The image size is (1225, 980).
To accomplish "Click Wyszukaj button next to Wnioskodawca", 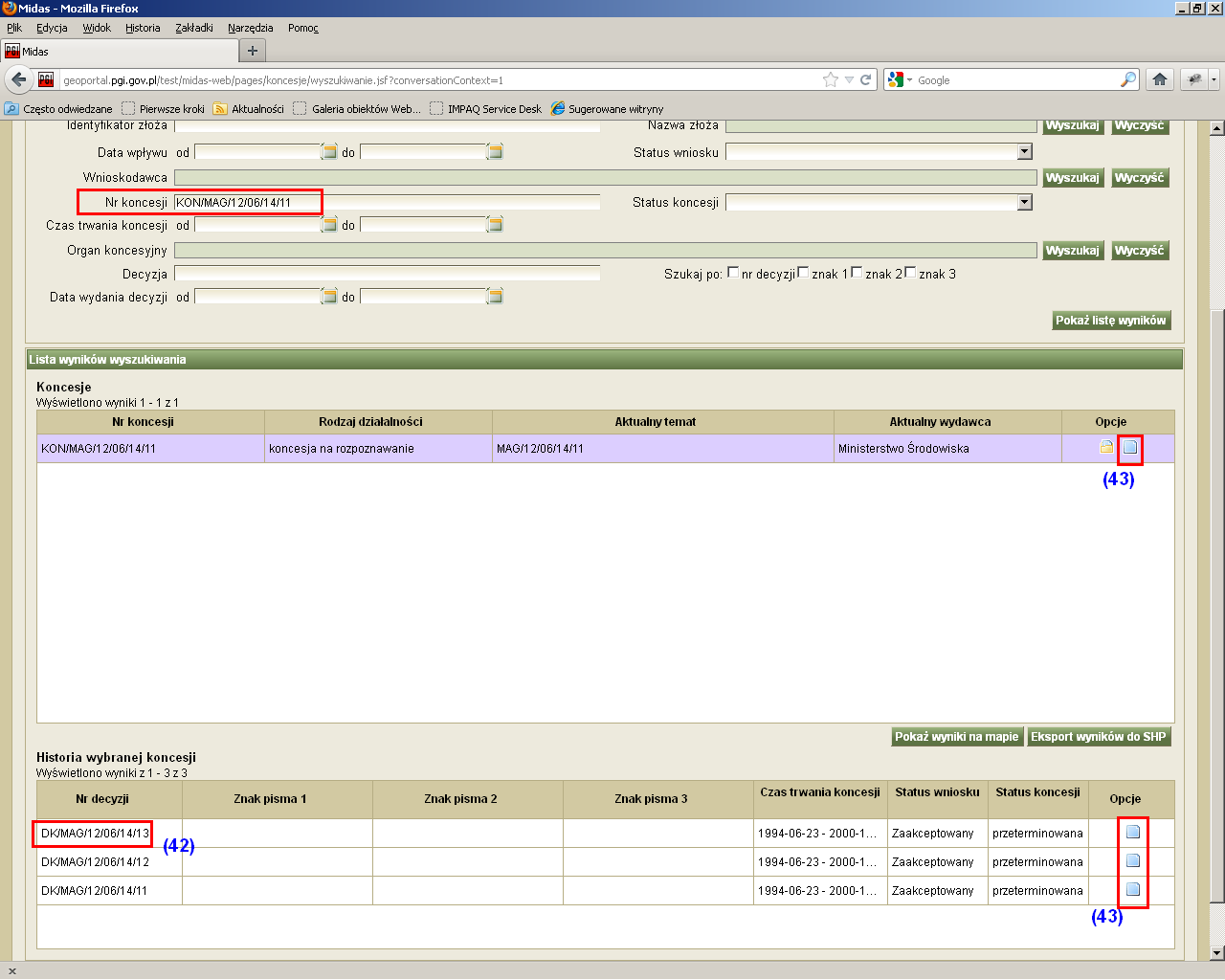I will click(x=1073, y=177).
